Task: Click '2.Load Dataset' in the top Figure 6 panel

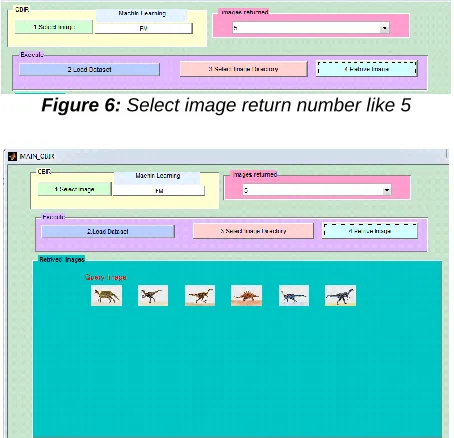Action: (89, 69)
